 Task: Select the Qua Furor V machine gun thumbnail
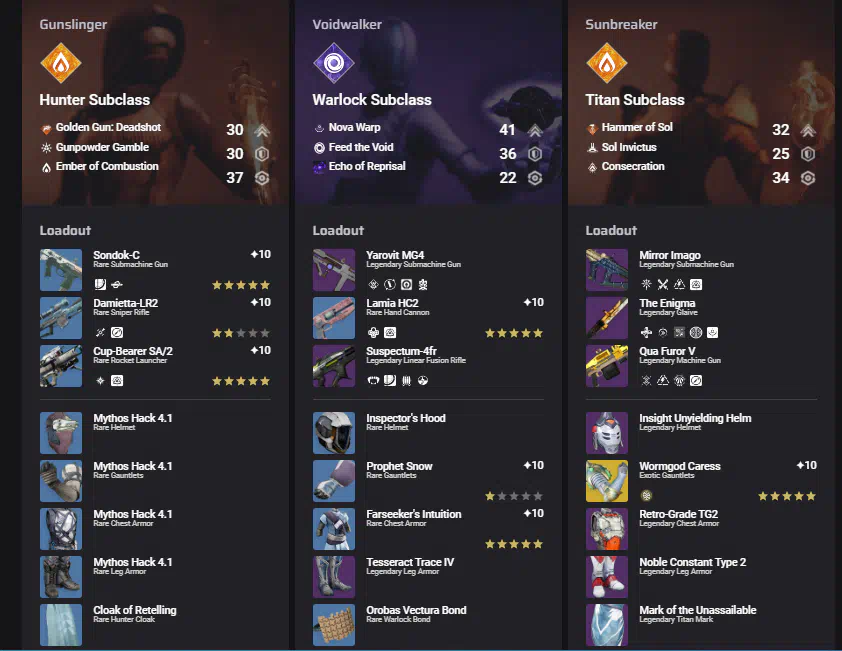[607, 366]
